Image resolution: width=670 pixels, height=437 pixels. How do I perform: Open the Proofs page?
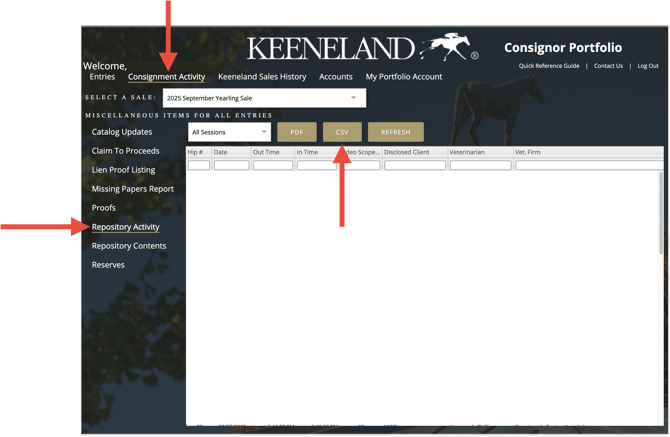point(104,208)
